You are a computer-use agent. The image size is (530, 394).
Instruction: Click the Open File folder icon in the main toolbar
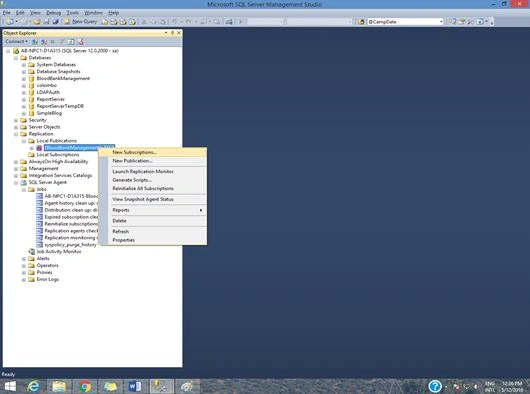(37, 22)
